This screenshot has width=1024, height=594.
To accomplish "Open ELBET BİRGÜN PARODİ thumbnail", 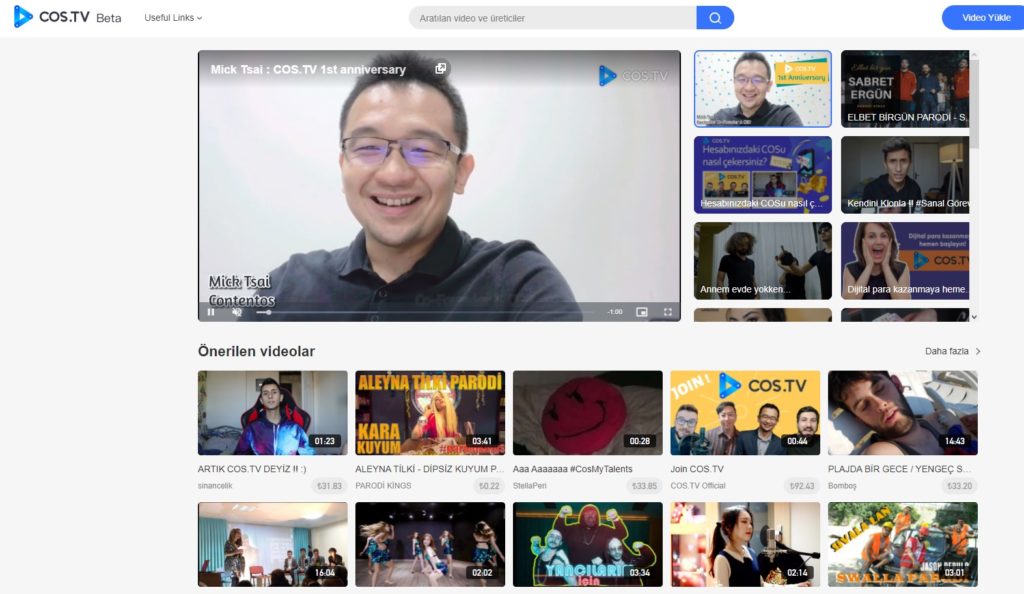I will point(905,89).
